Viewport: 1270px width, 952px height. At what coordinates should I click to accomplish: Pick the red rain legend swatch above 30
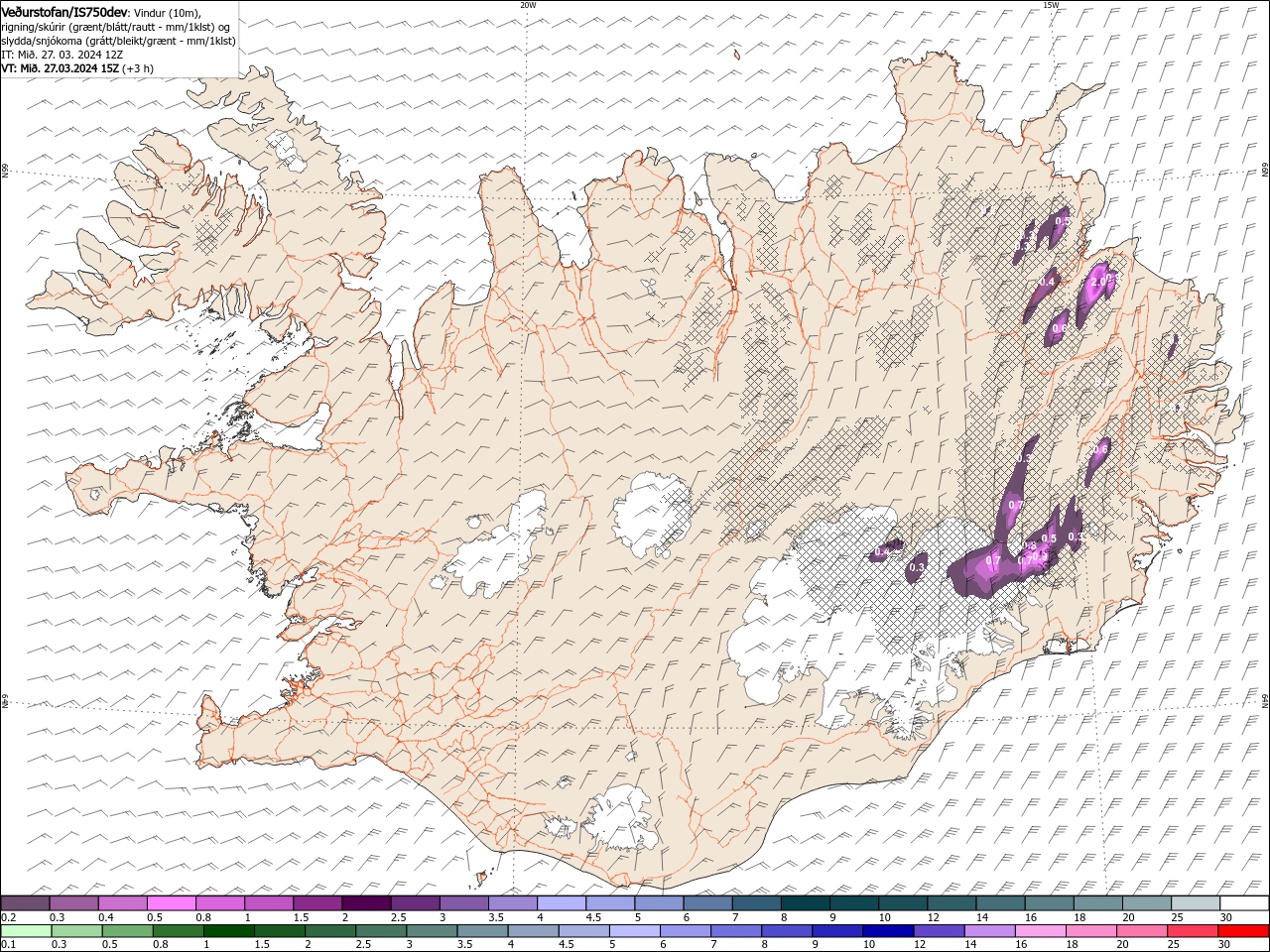pyautogui.click(x=1244, y=931)
